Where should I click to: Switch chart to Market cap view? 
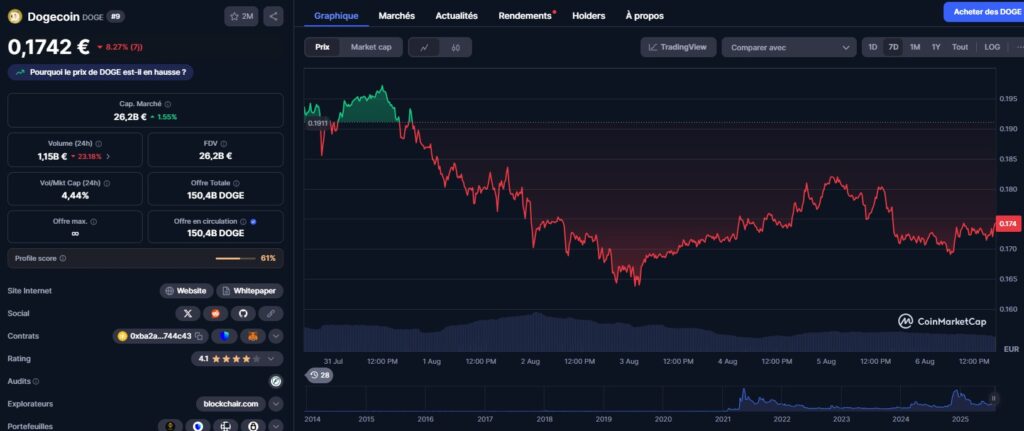(371, 47)
